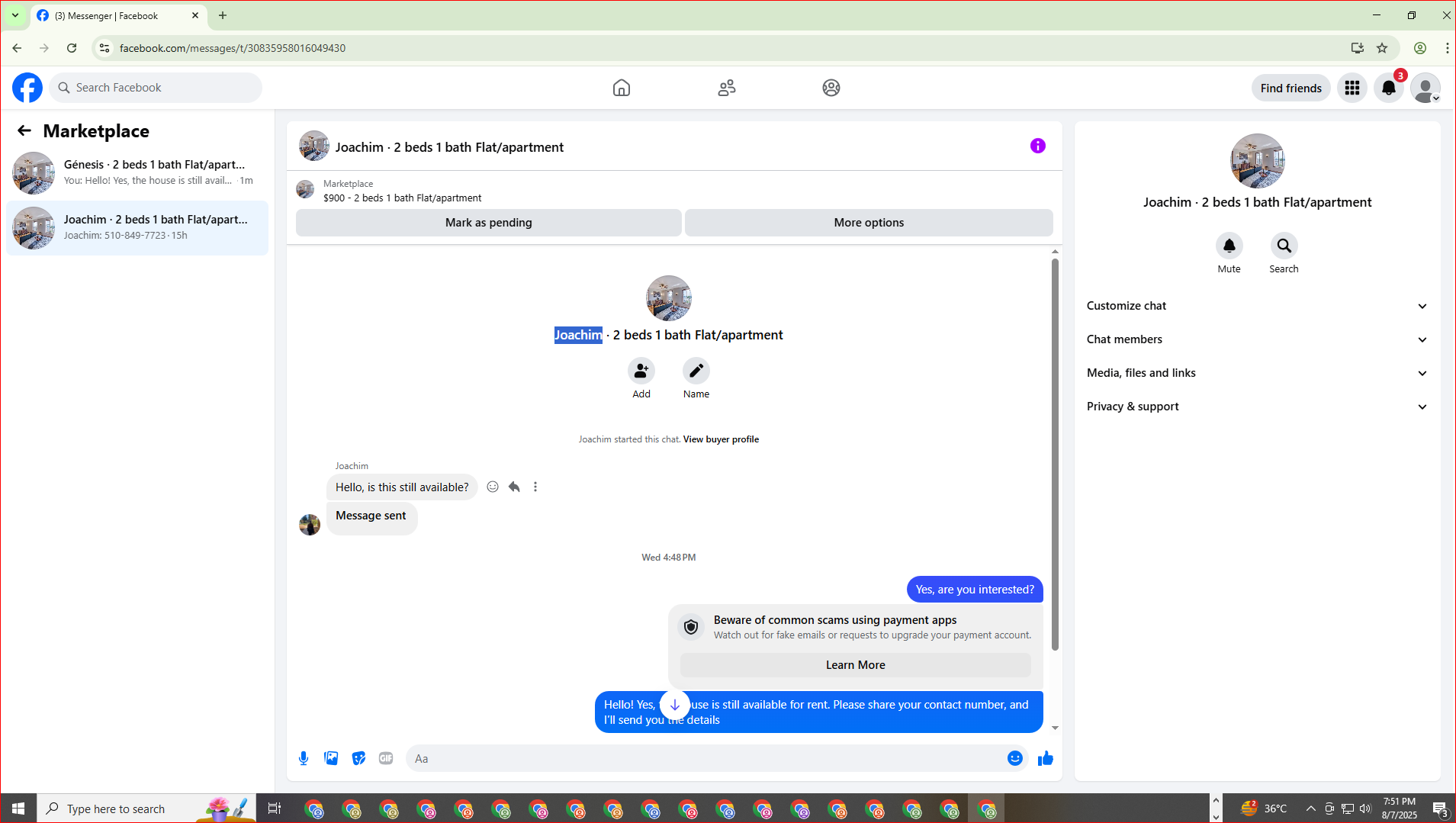1456x823 pixels.
Task: Install app icon in address bar
Action: pyautogui.click(x=1358, y=48)
